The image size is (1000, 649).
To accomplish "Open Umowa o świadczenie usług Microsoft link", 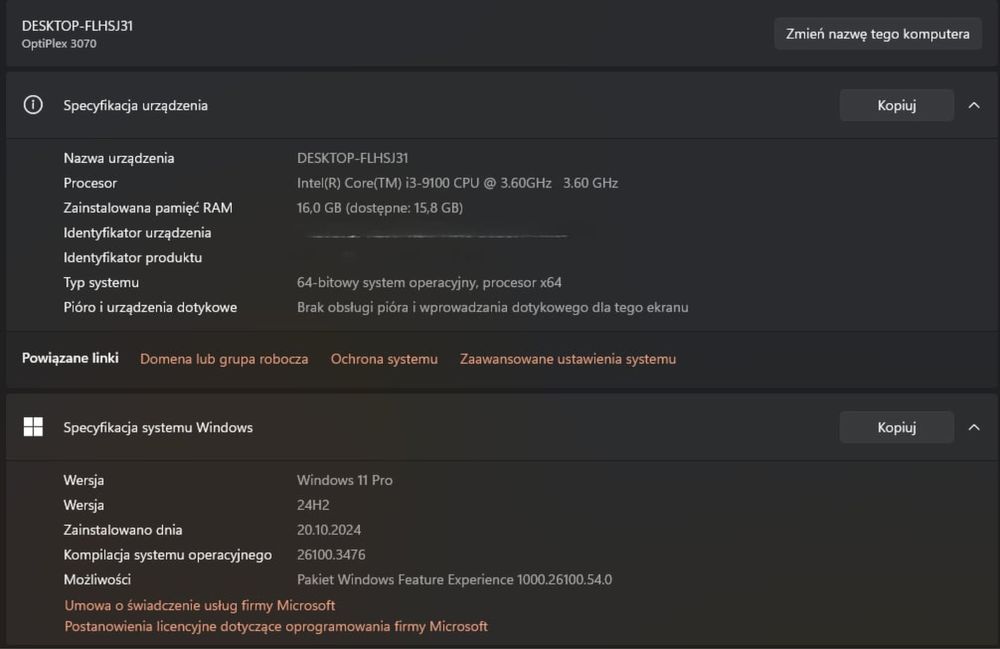I will pyautogui.click(x=200, y=605).
